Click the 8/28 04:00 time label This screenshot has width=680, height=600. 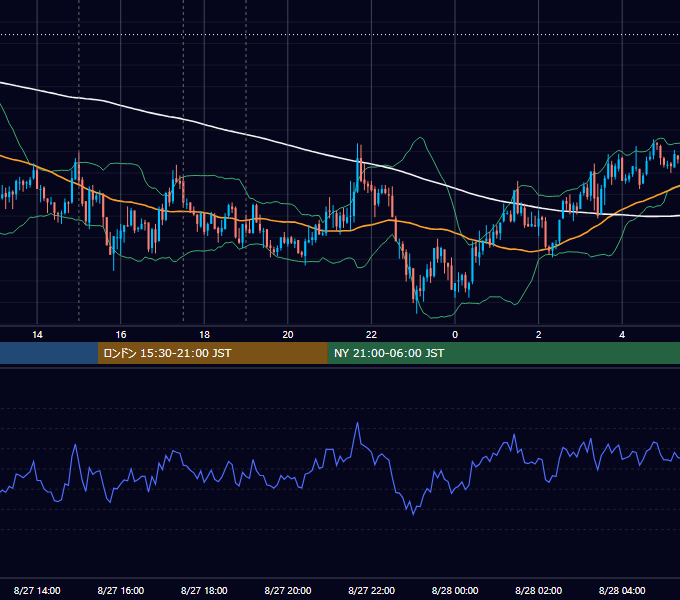(622, 590)
